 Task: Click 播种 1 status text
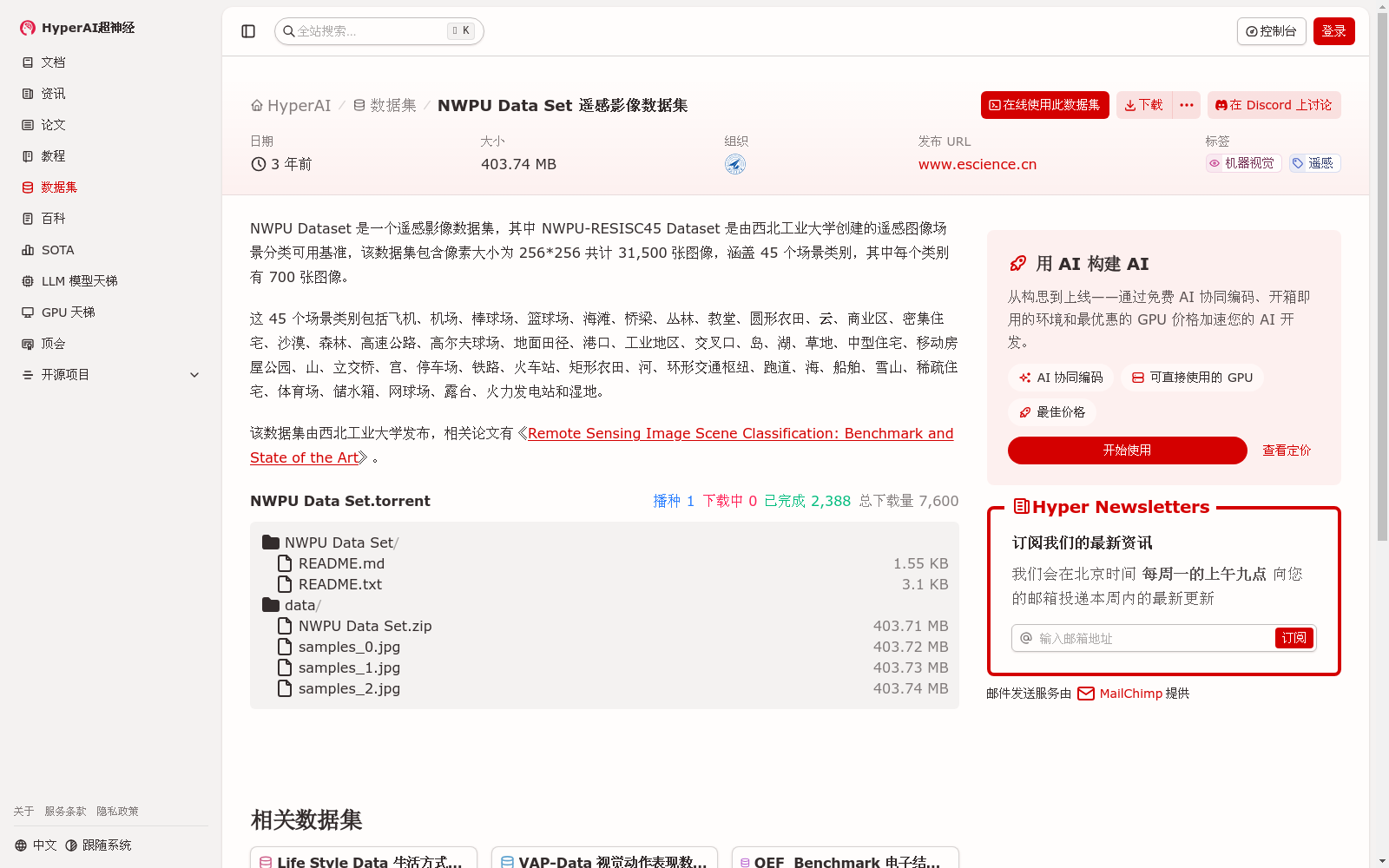[674, 501]
